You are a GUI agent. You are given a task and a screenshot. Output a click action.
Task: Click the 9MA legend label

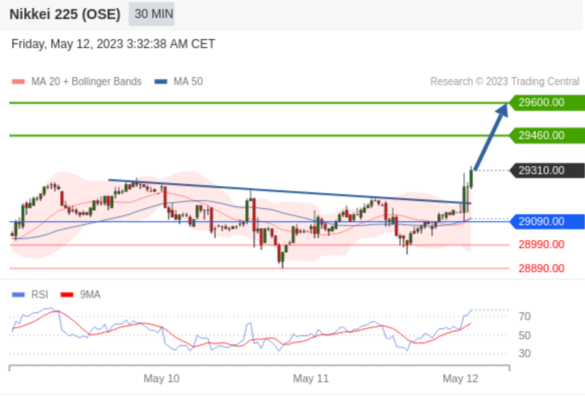coord(90,295)
